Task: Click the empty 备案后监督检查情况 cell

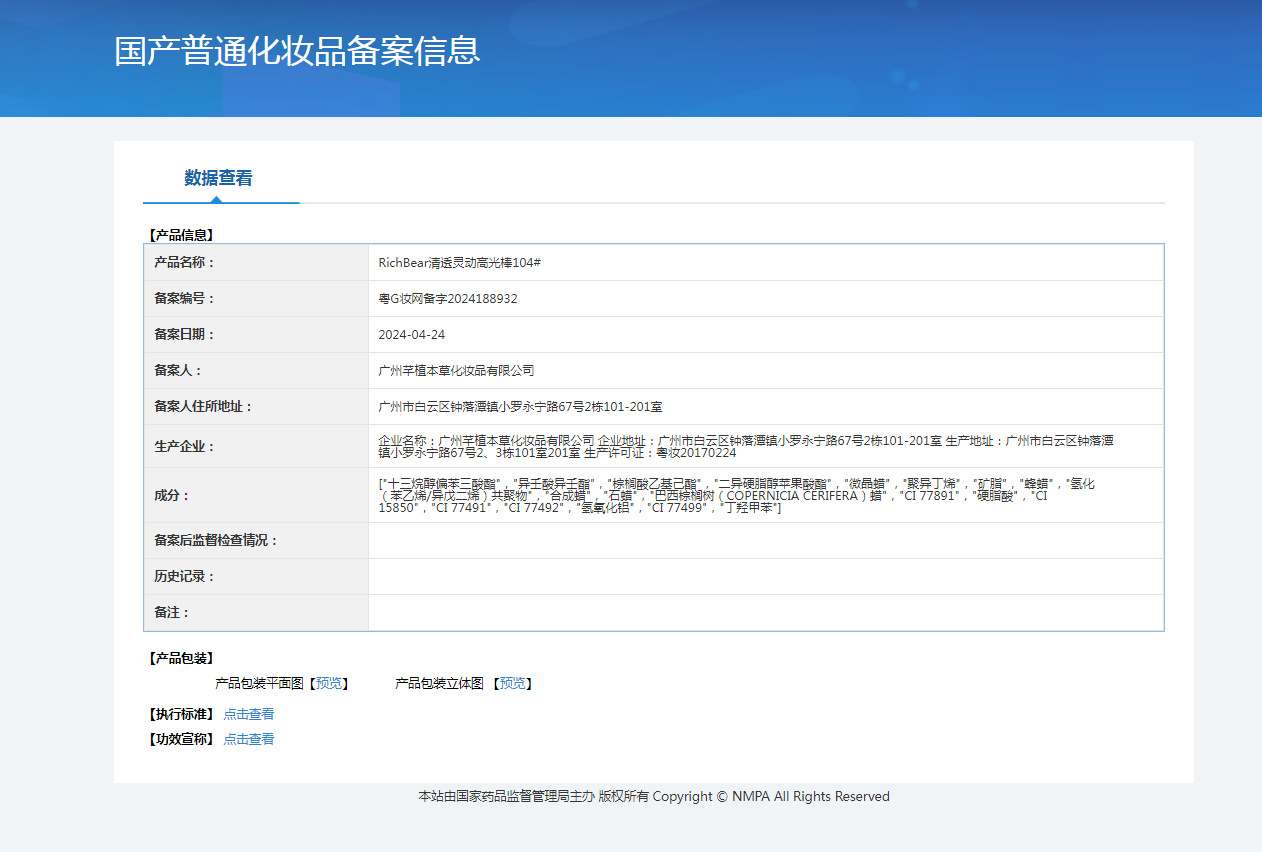Action: coord(765,541)
